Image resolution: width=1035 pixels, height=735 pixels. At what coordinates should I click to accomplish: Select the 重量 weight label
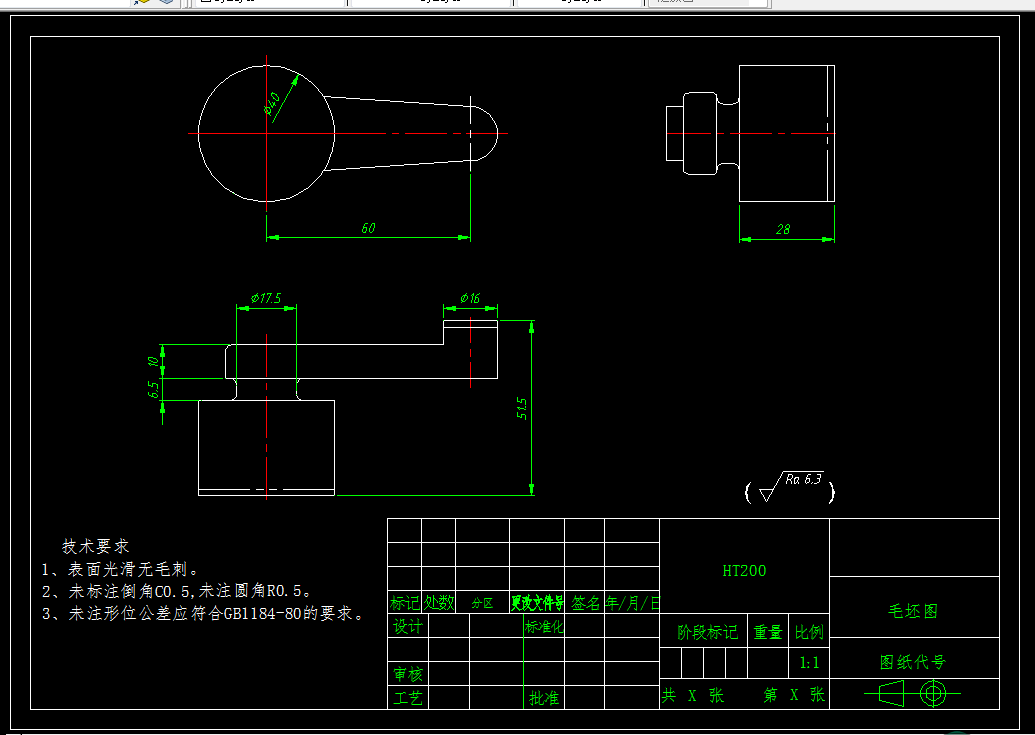(768, 632)
